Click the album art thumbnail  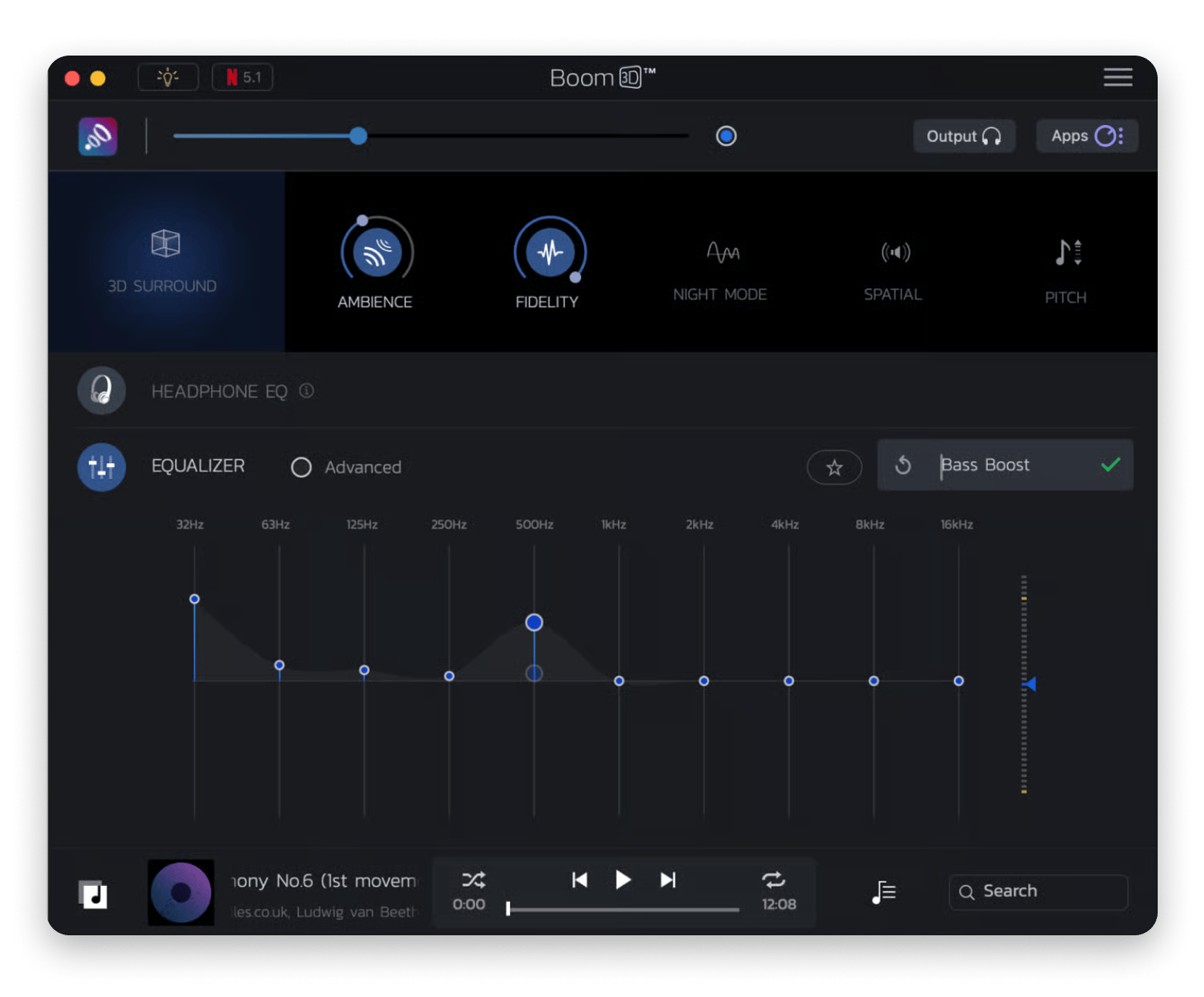coord(181,892)
